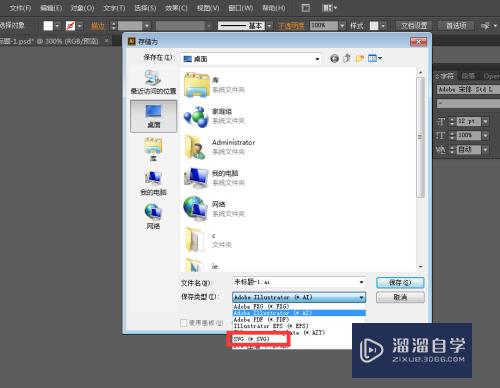Open the 窗口(W) menu

[240, 8]
